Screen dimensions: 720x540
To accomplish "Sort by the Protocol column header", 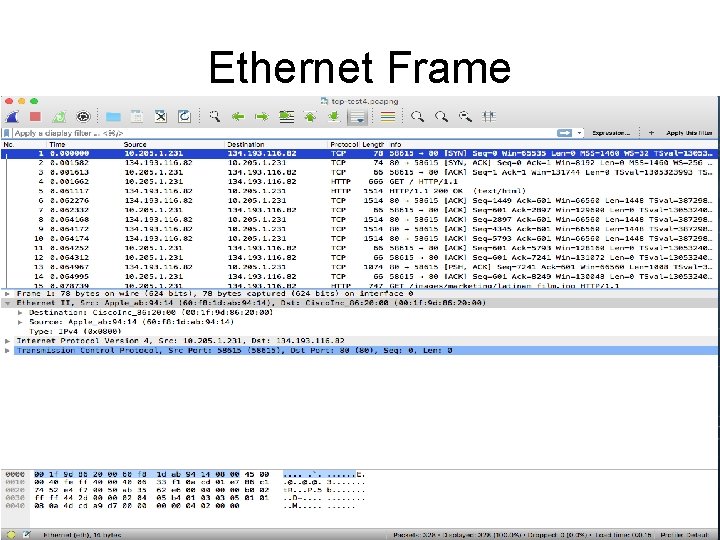I will (x=344, y=145).
